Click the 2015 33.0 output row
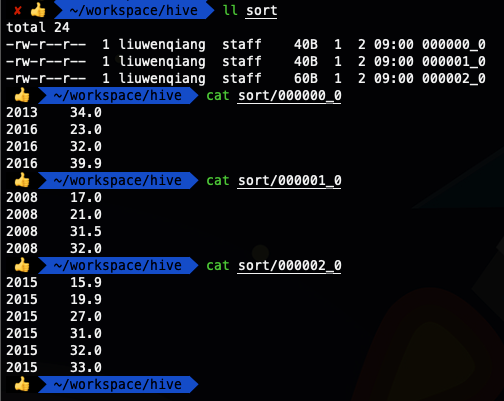Screen dimensions: 504x401 [54, 367]
